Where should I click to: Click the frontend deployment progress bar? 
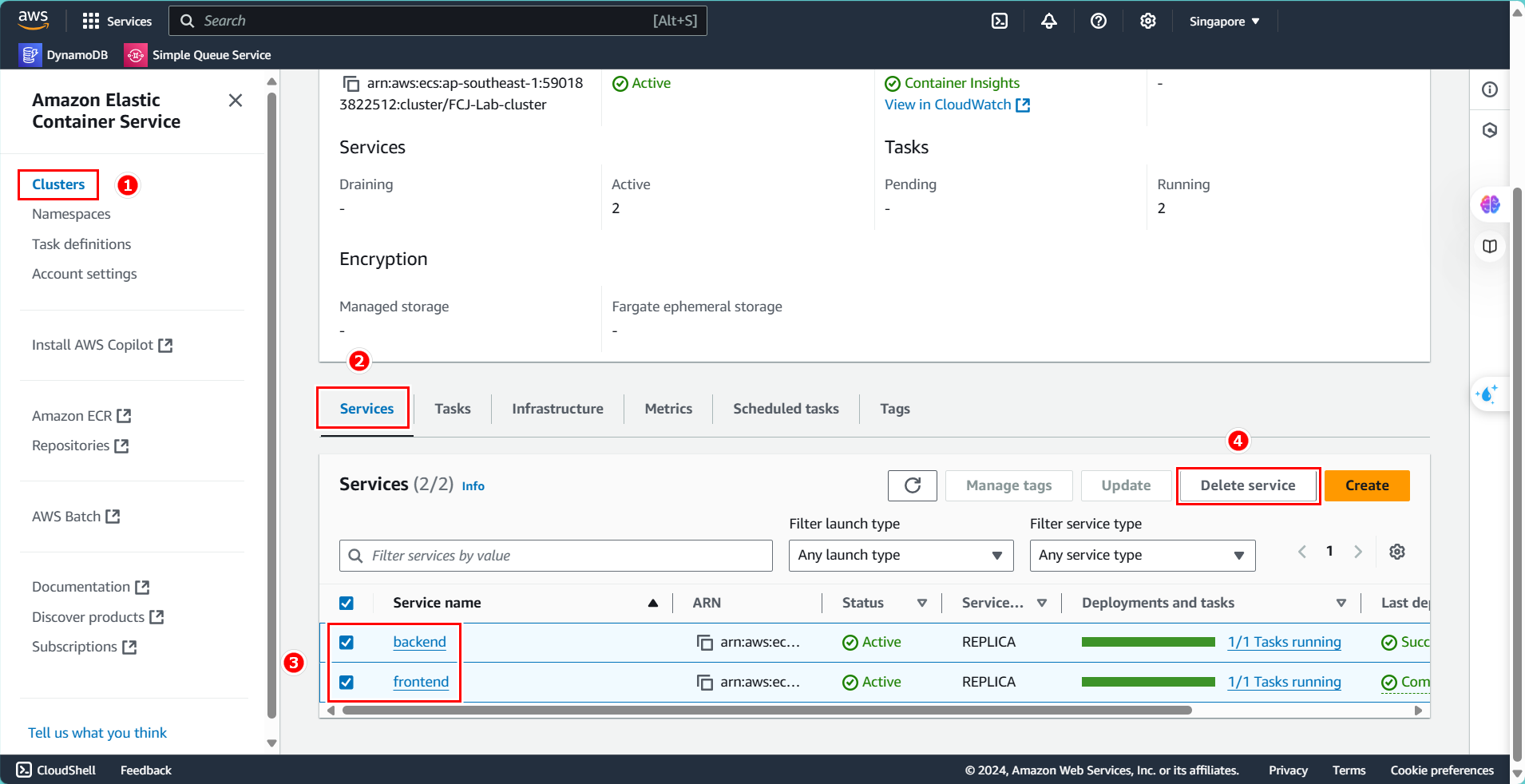[1148, 682]
